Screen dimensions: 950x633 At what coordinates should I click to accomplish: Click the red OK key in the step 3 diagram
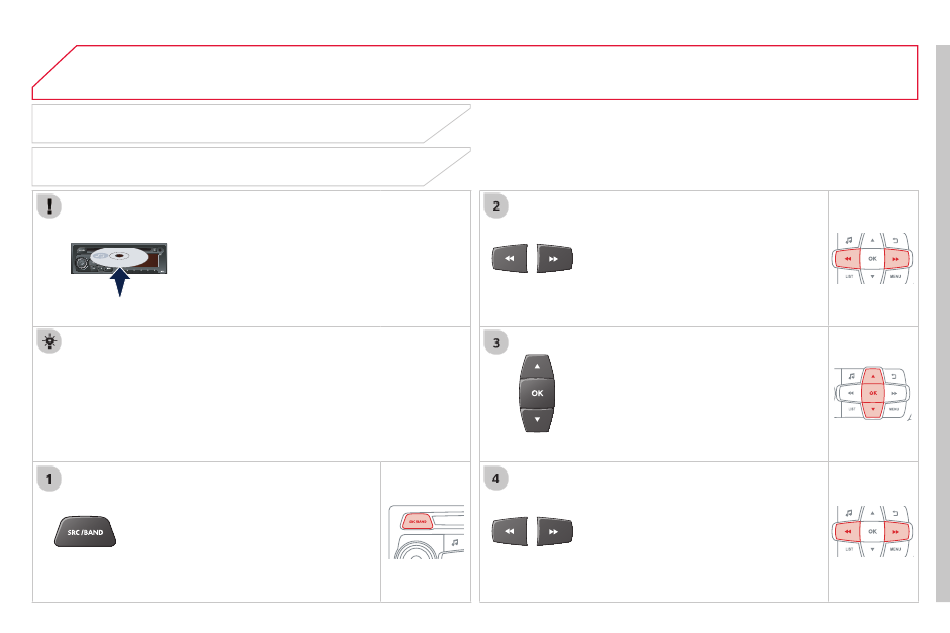tap(873, 393)
